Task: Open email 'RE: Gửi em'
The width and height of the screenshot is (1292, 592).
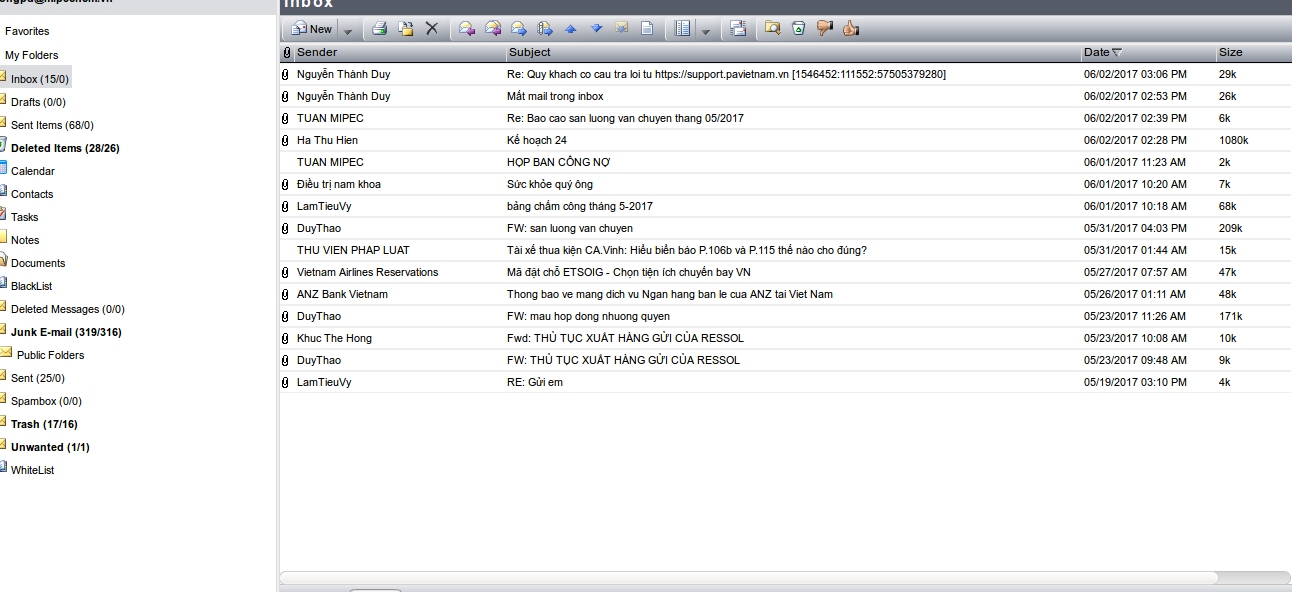Action: pos(785,382)
